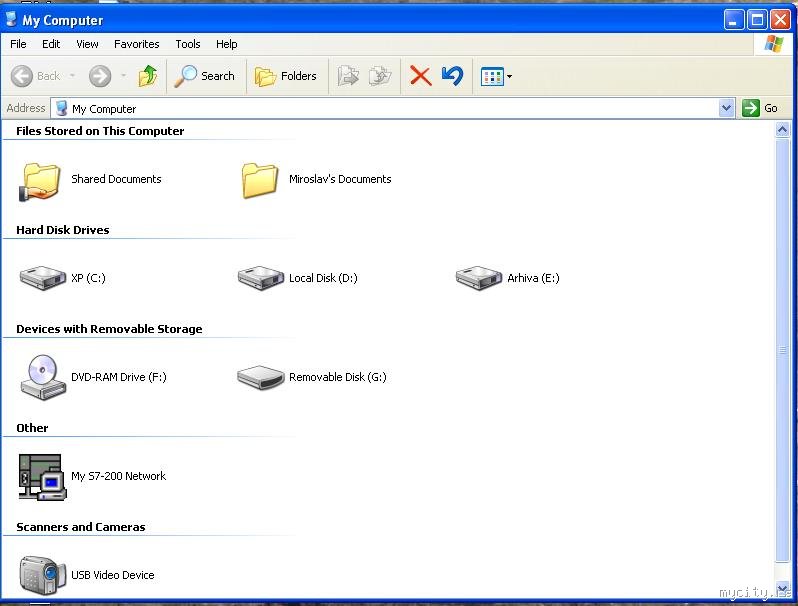This screenshot has width=798, height=606.
Task: Click the Scanners and Cameras header
Action: 80,527
